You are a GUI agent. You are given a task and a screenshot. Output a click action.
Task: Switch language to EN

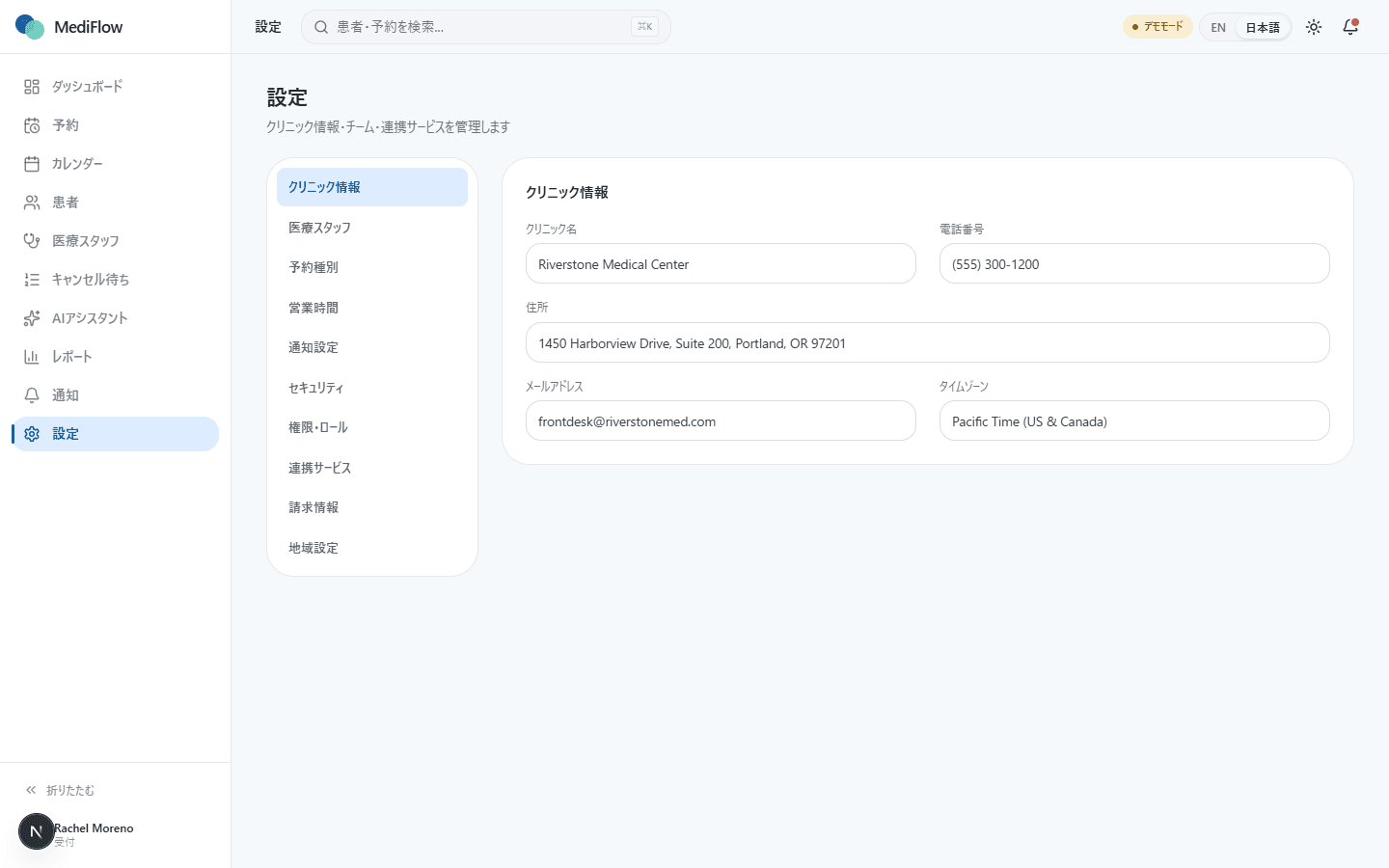[x=1218, y=27]
